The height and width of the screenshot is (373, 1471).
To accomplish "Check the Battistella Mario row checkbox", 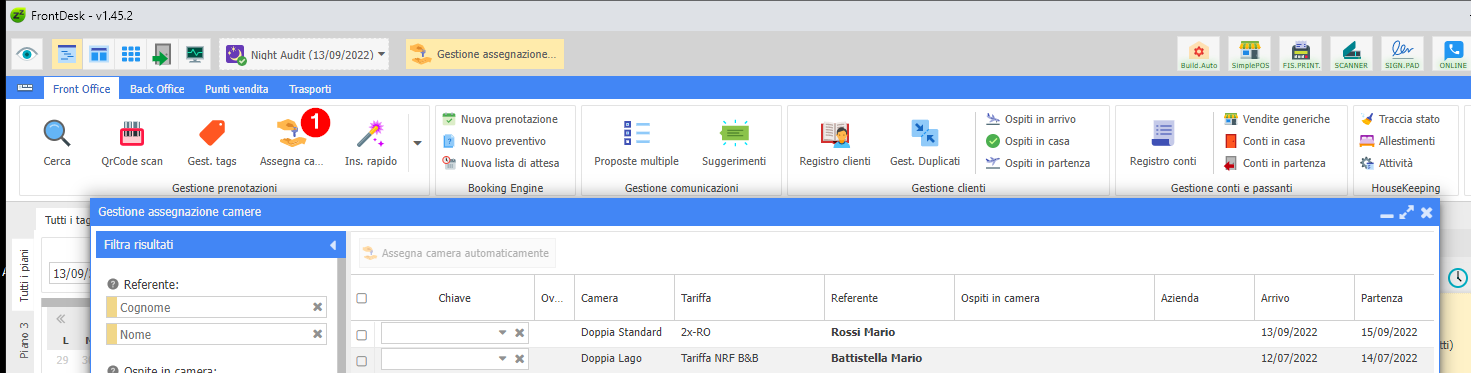I will coord(362,360).
